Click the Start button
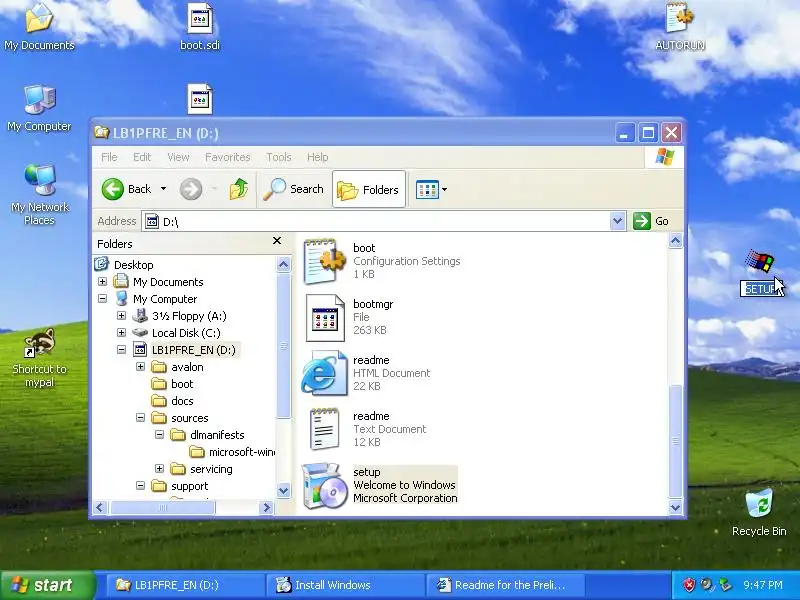 47,585
